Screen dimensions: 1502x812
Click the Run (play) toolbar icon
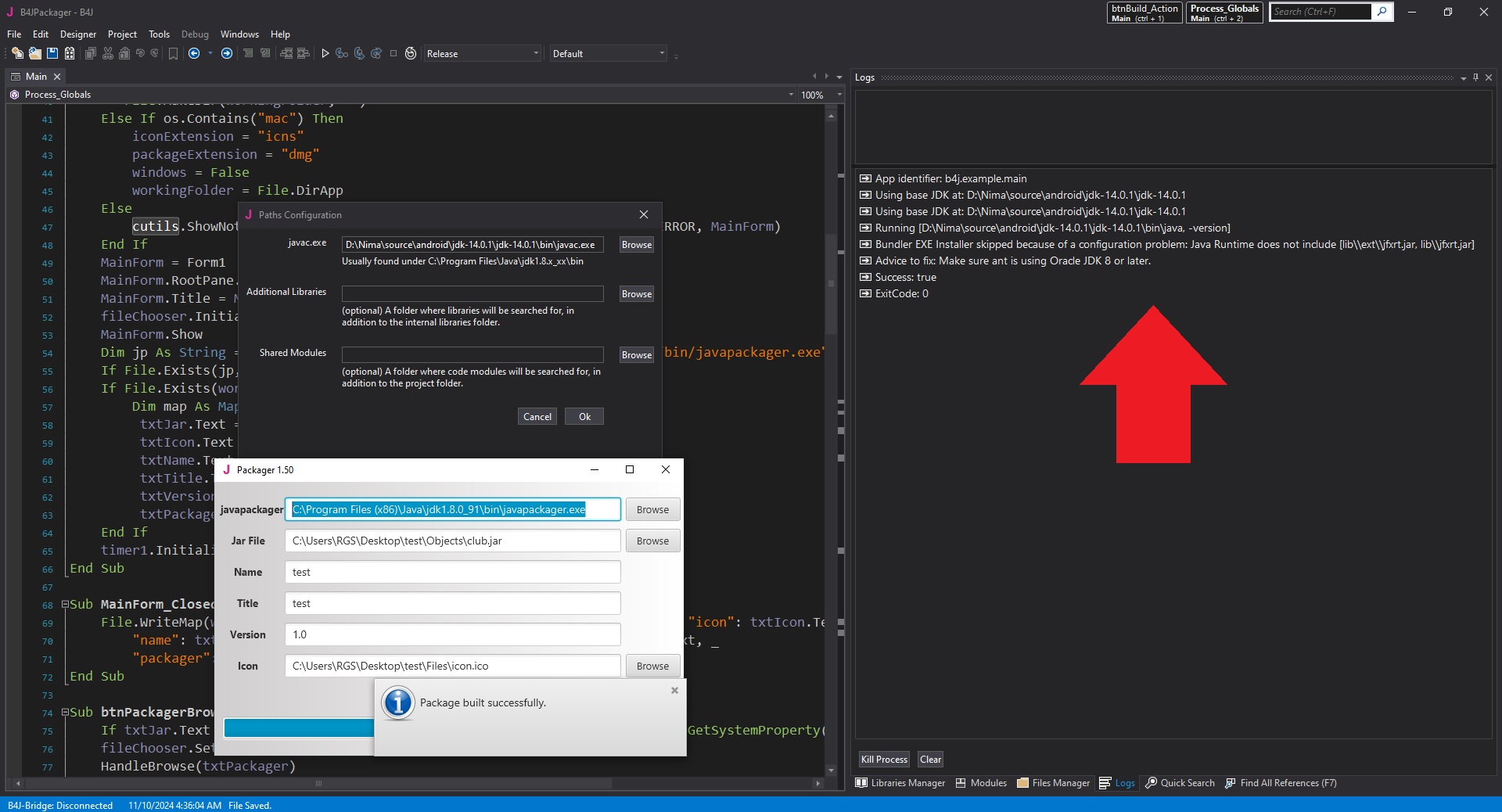coord(325,53)
